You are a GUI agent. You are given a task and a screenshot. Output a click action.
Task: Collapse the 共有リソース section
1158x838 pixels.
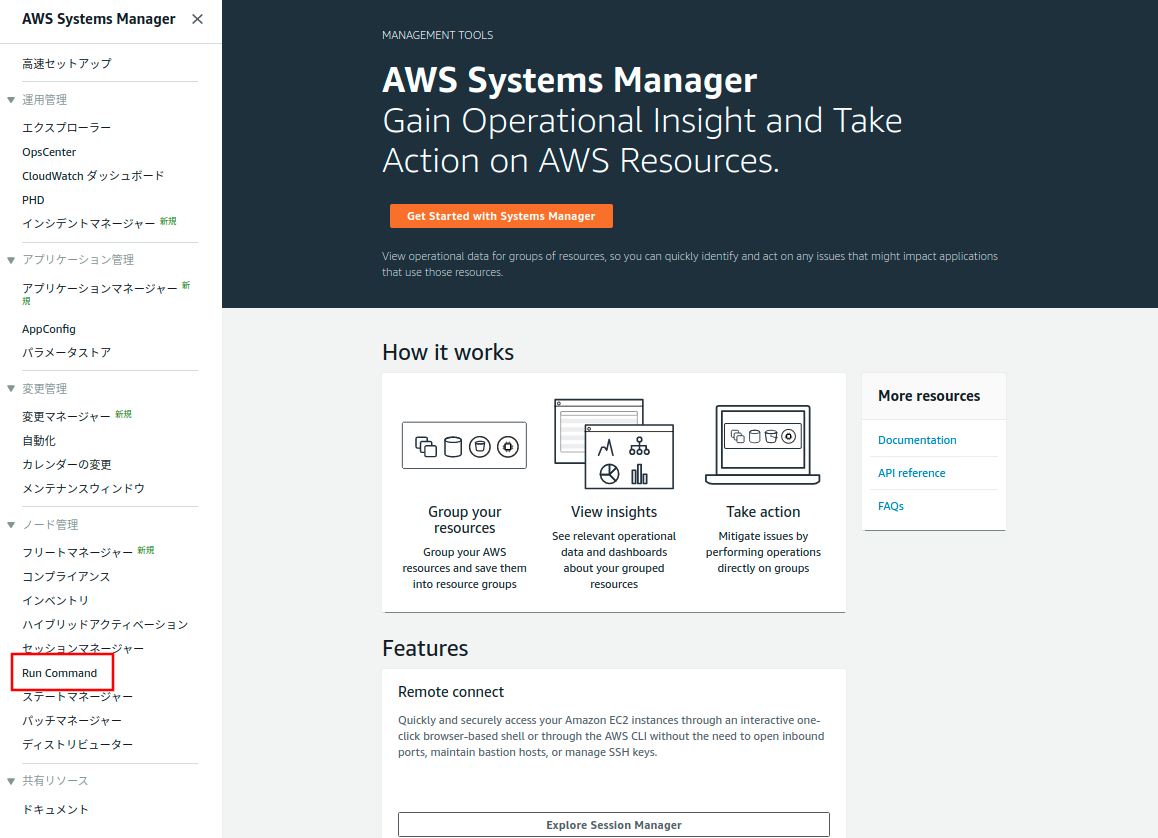click(x=9, y=780)
